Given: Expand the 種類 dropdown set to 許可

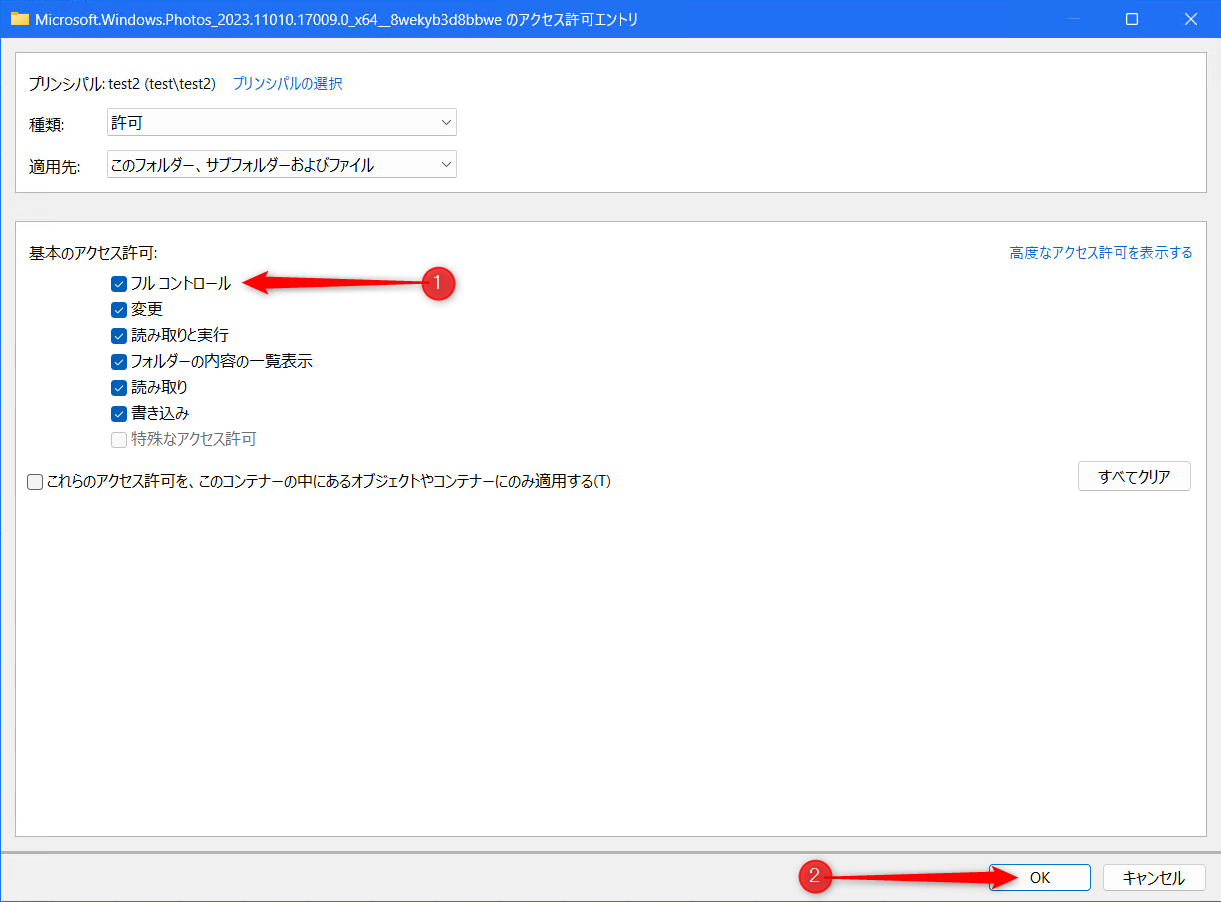Looking at the screenshot, I should click(281, 123).
